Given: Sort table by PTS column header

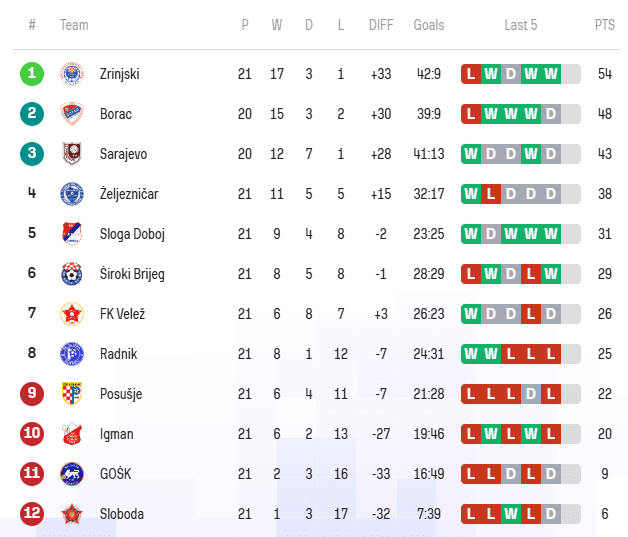Looking at the screenshot, I should [x=604, y=25].
